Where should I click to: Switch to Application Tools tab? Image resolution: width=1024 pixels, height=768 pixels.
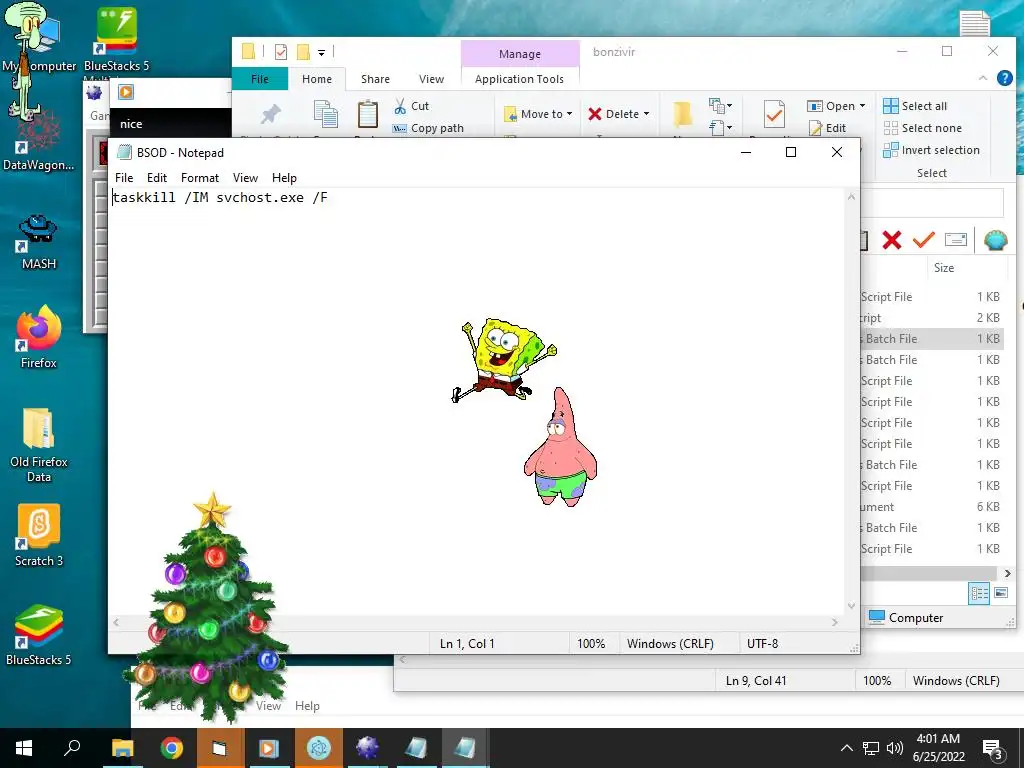(519, 79)
